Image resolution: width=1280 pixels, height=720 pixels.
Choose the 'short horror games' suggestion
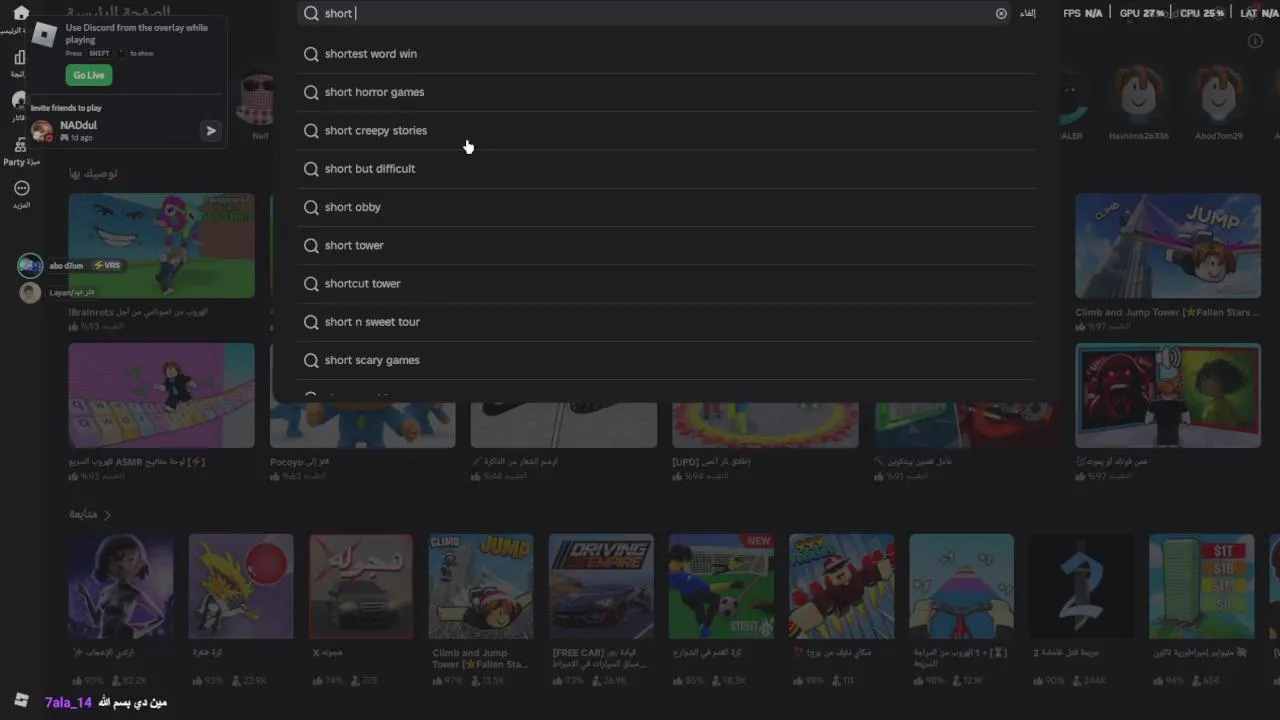point(666,92)
